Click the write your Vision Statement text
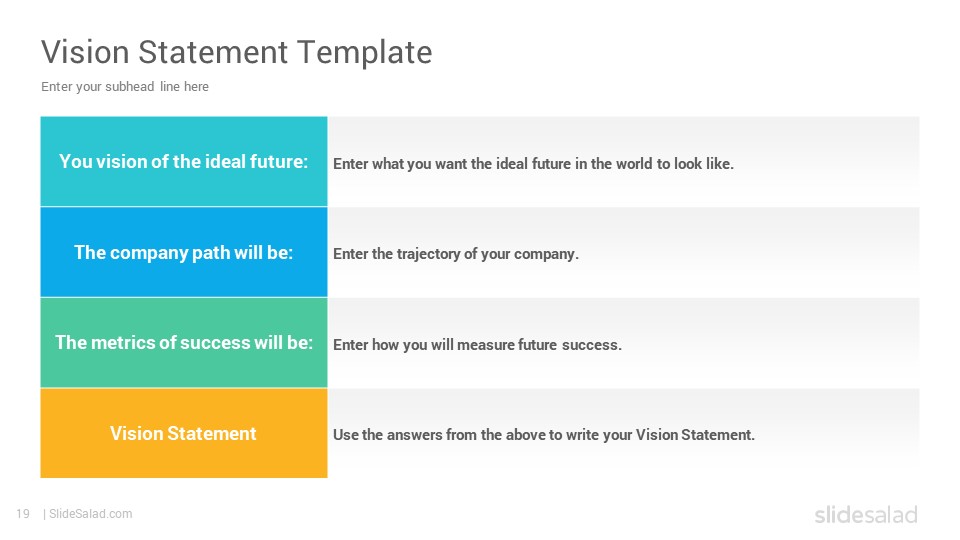Screen dimensions: 960x540 click(x=544, y=435)
